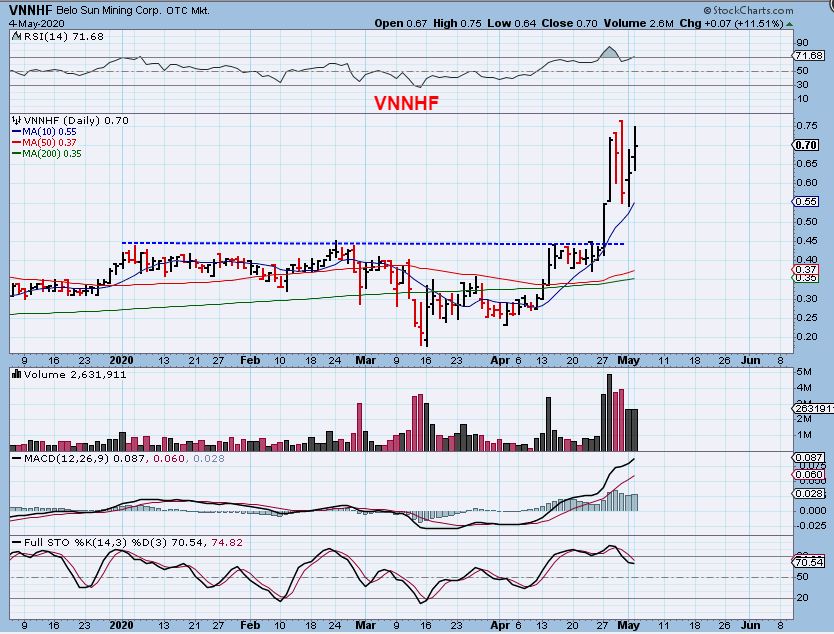Screen dimensions: 834x634
Task: Click the 0.75 label on price axis
Action: 807,126
